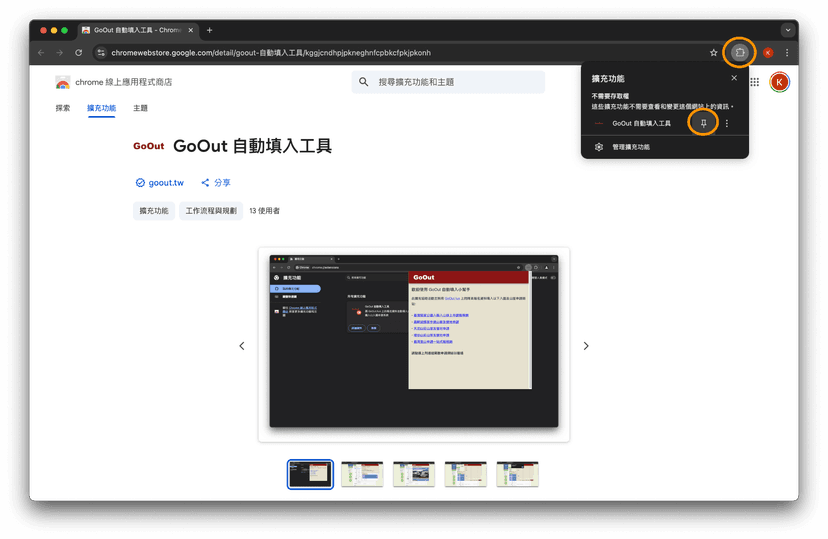Viewport: 828px width, 539px height.
Task: Go back to previous page
Action: [x=41, y=53]
